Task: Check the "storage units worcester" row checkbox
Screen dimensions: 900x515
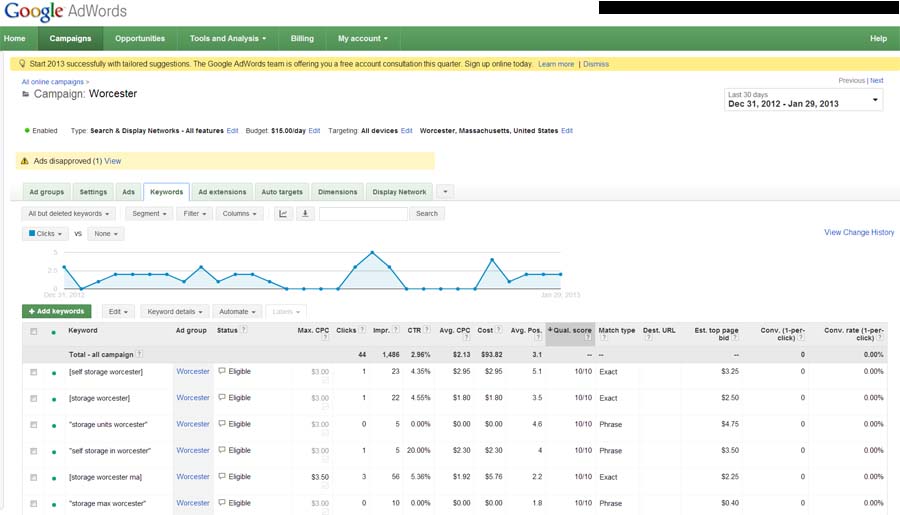Action: pyautogui.click(x=34, y=425)
